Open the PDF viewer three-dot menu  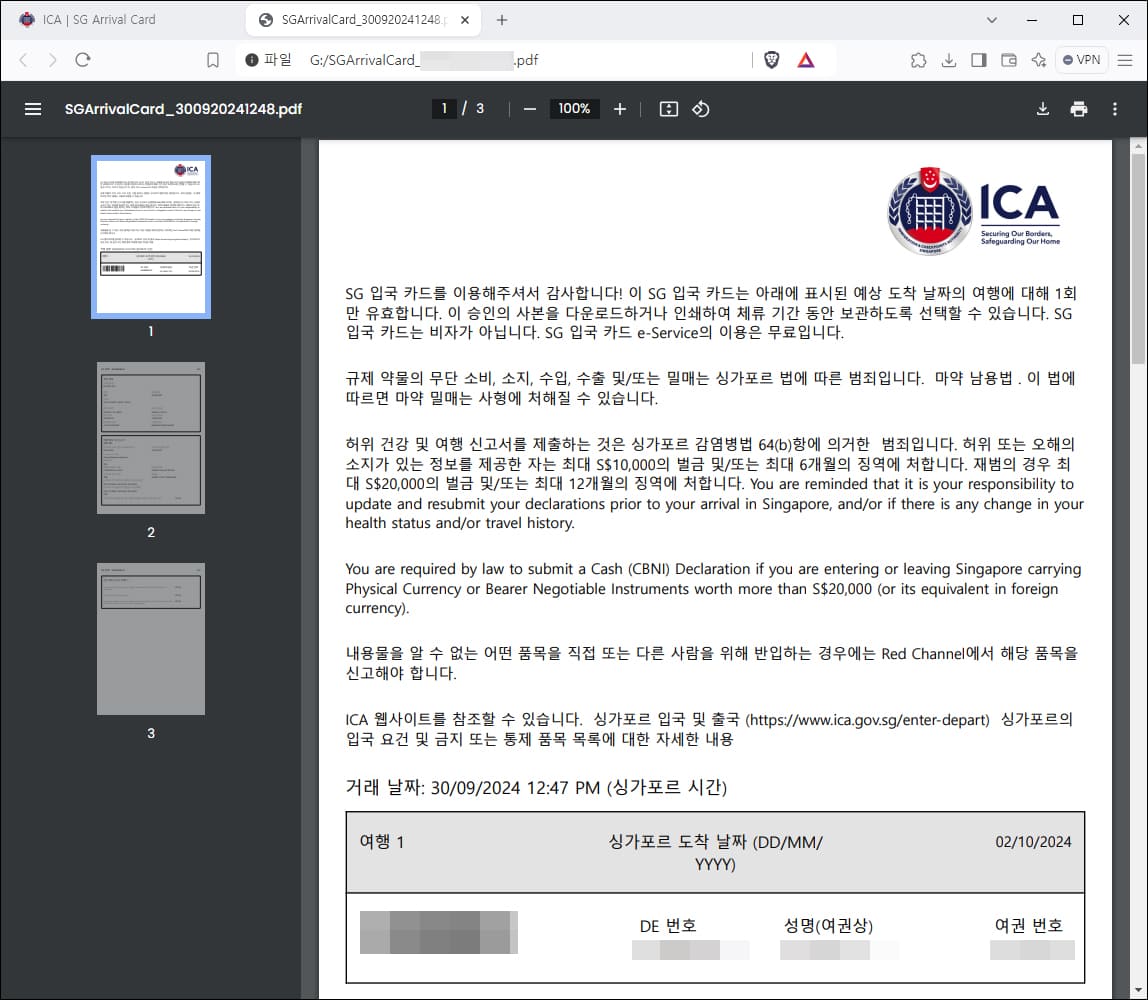[1114, 109]
